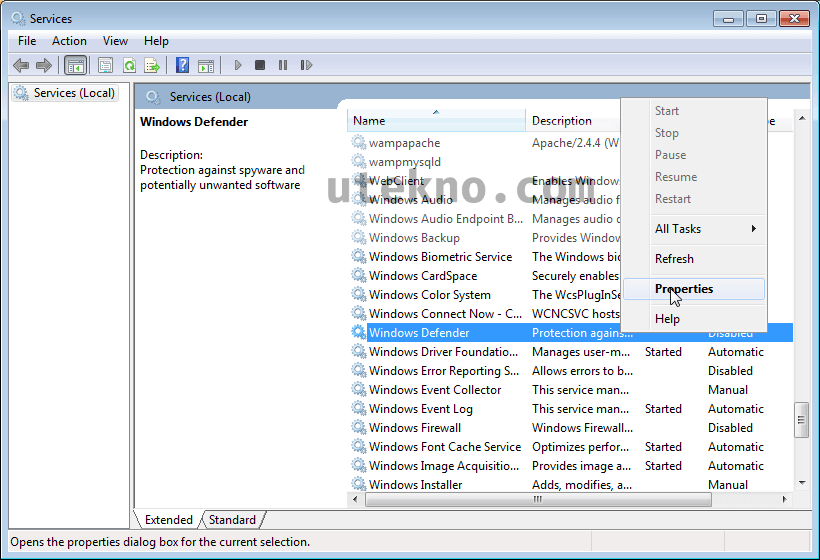Select the Windows Connect Now service row
This screenshot has height=560, width=820.
[x=445, y=313]
